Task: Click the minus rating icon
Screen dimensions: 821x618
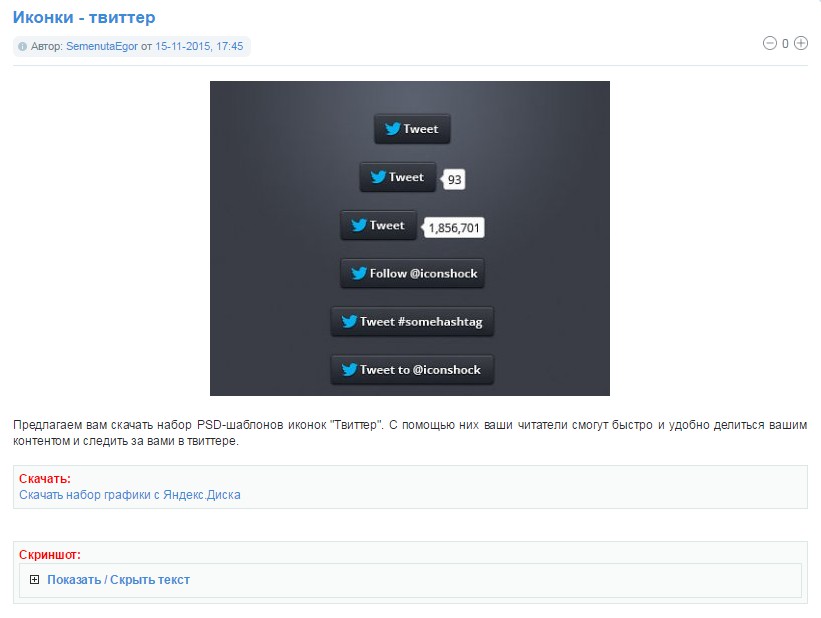Action: click(770, 43)
